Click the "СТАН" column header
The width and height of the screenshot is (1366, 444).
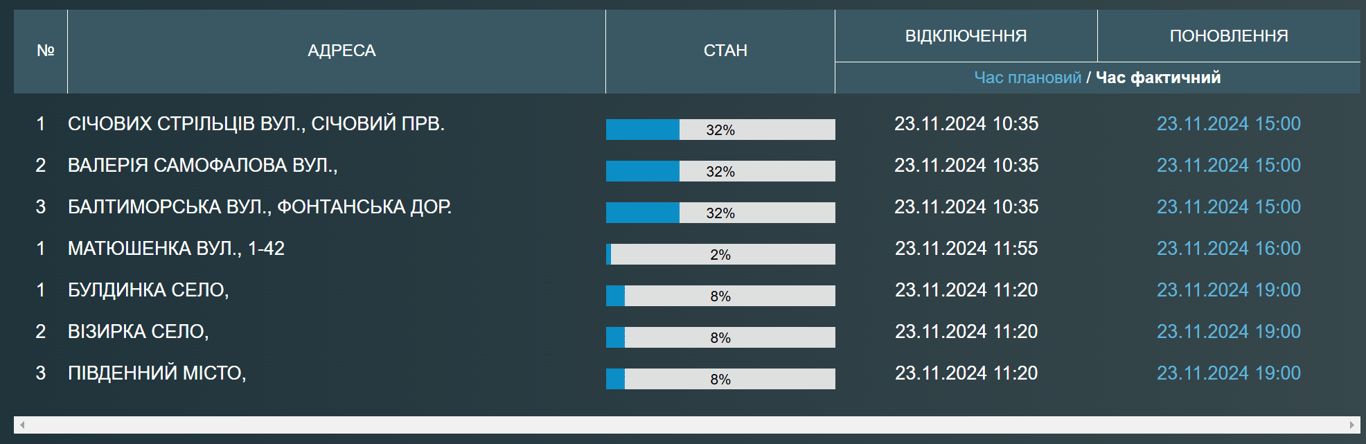pyautogui.click(x=719, y=51)
